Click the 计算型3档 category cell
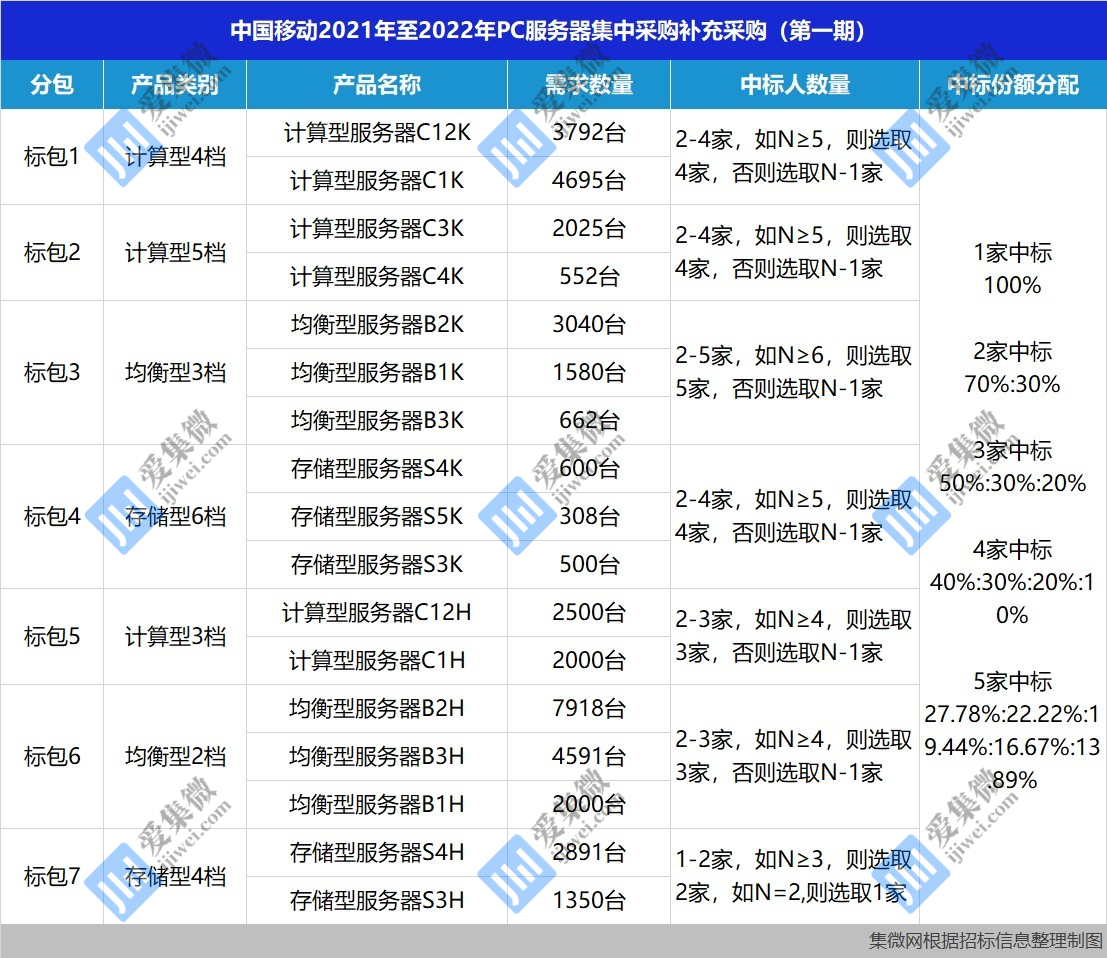This screenshot has height=958, width=1107. 175,636
